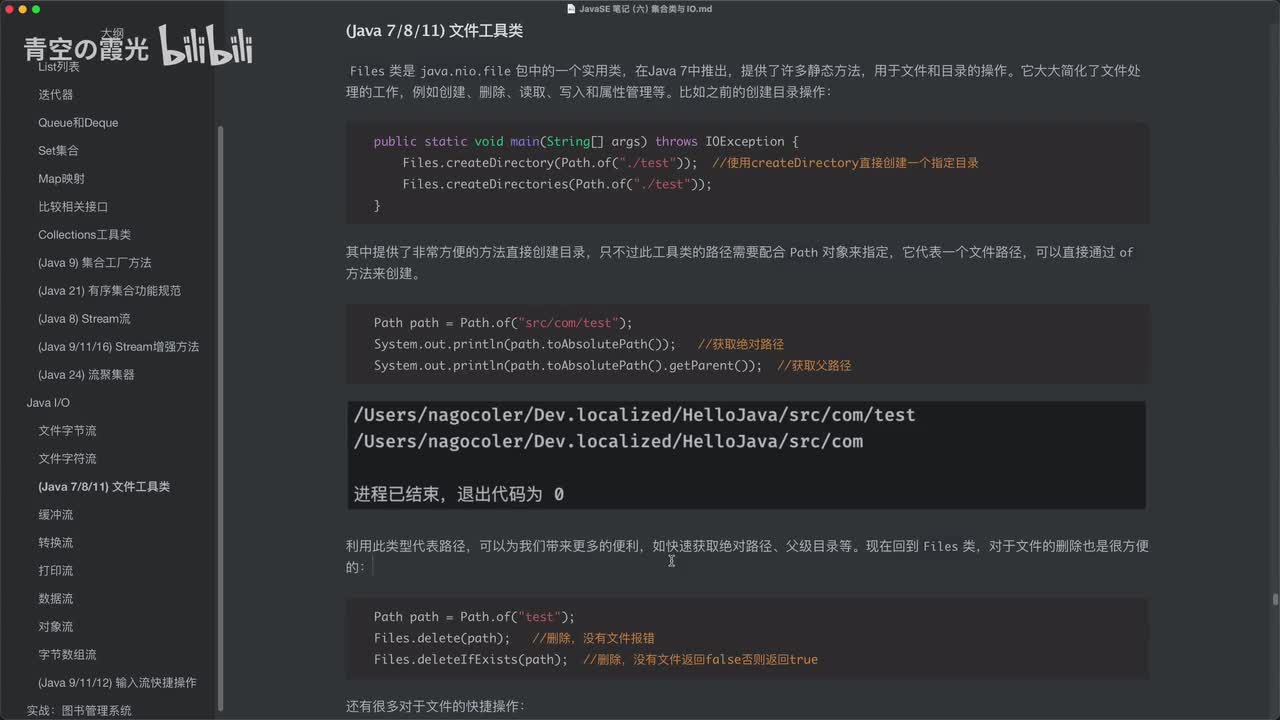Image resolution: width=1280 pixels, height=720 pixels.
Task: Go to 缓冲流 in the outline
Action: [x=55, y=514]
